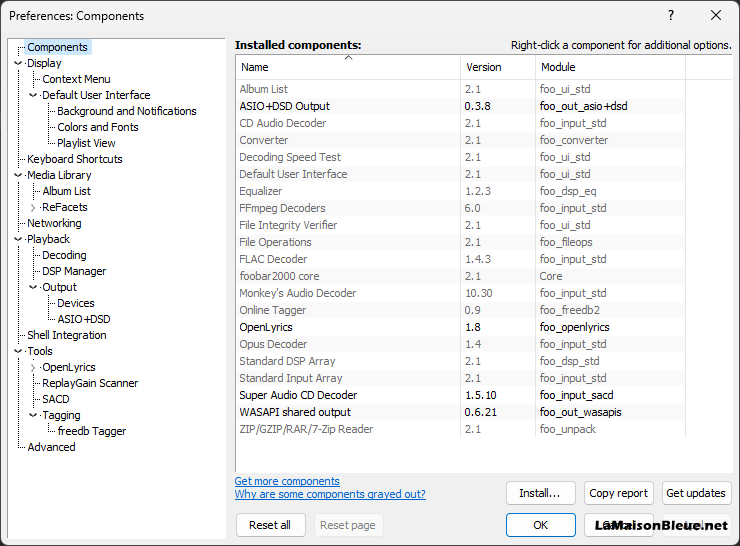Screen dimensions: 740x546
Task: Select Decoding Speed Test row
Action: pyautogui.click(x=461, y=157)
